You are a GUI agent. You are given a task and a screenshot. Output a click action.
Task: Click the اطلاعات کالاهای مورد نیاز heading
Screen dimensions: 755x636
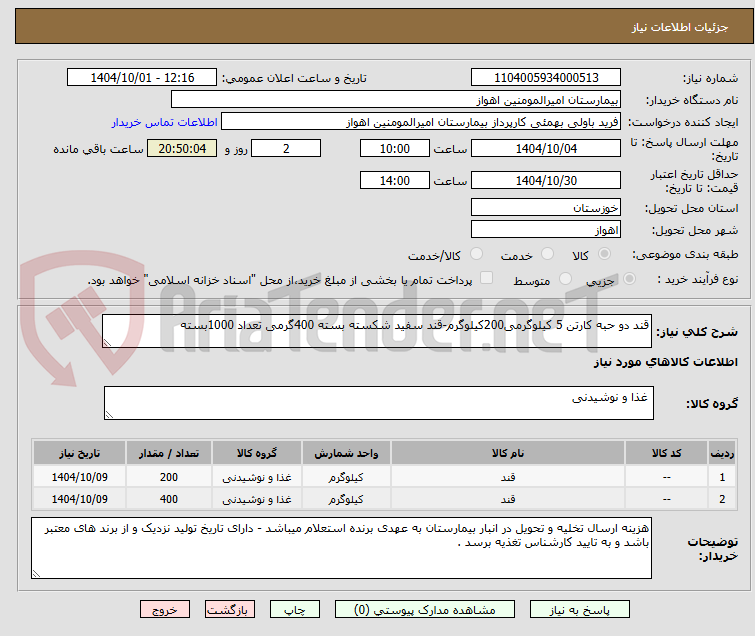click(x=665, y=362)
